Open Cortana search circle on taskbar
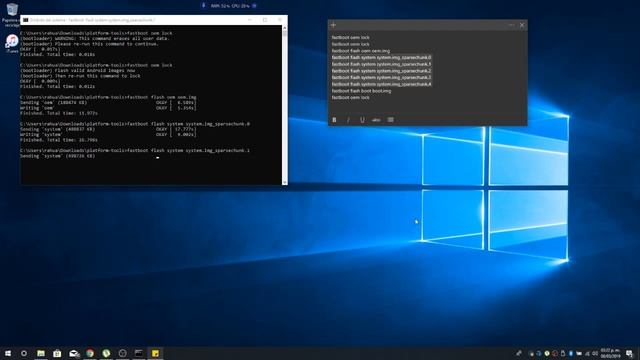 24,353
